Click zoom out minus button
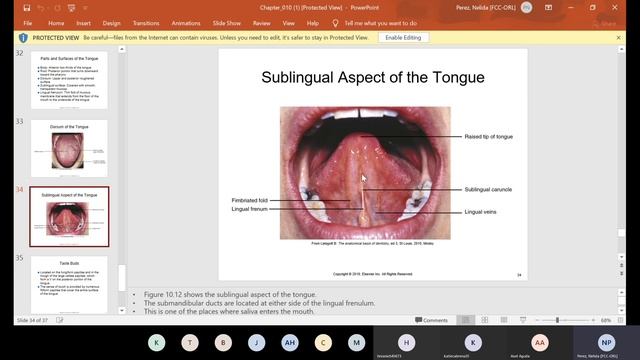This screenshot has height=360, width=640. 538,320
